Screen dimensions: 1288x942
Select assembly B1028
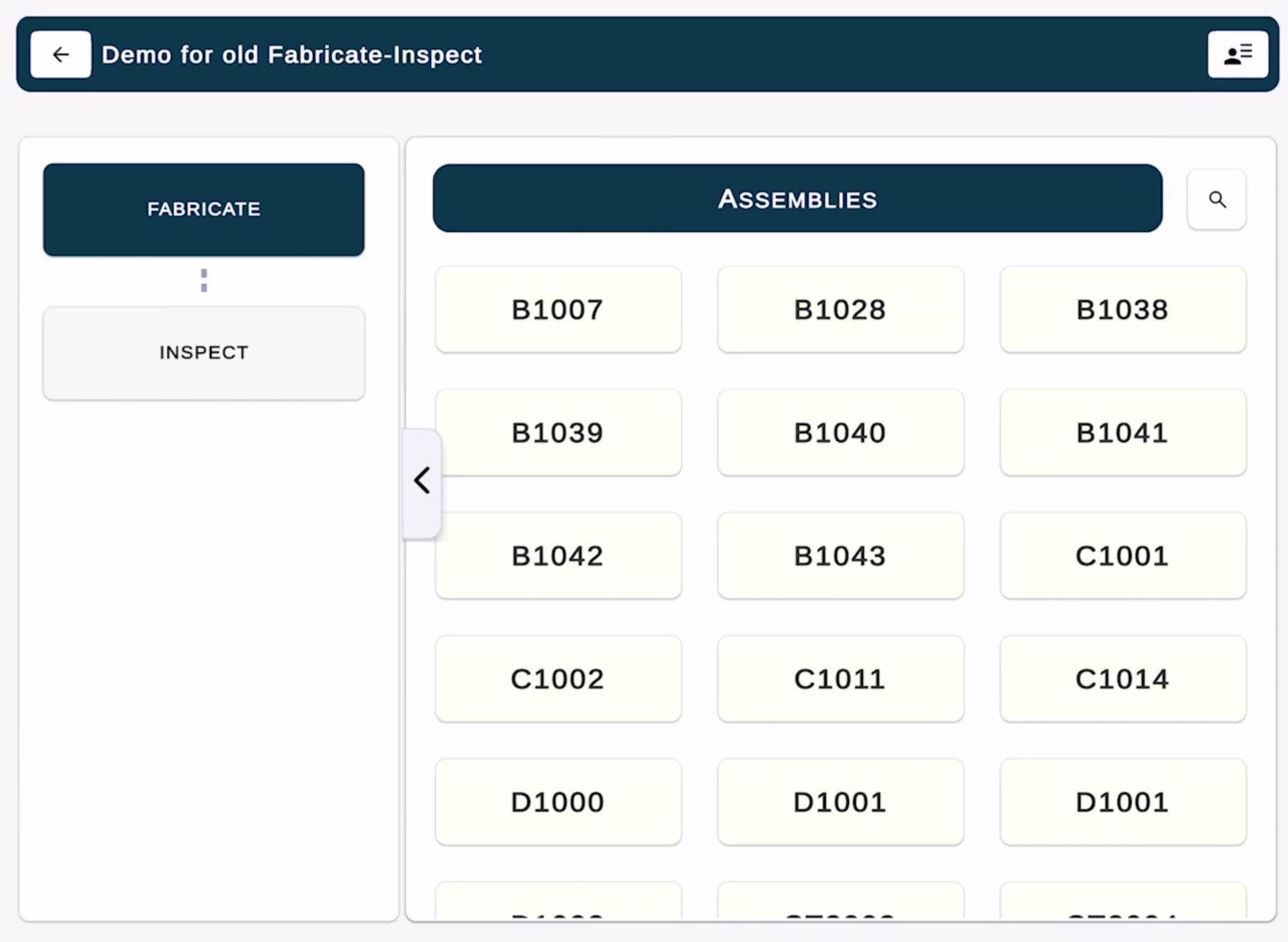click(840, 310)
